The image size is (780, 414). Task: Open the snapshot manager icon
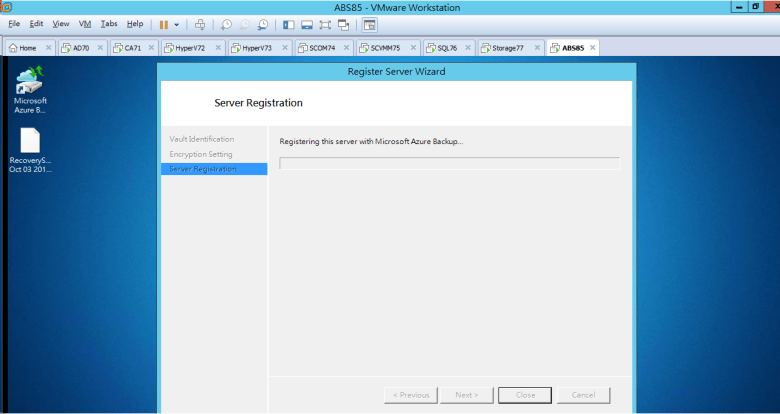tap(262, 24)
